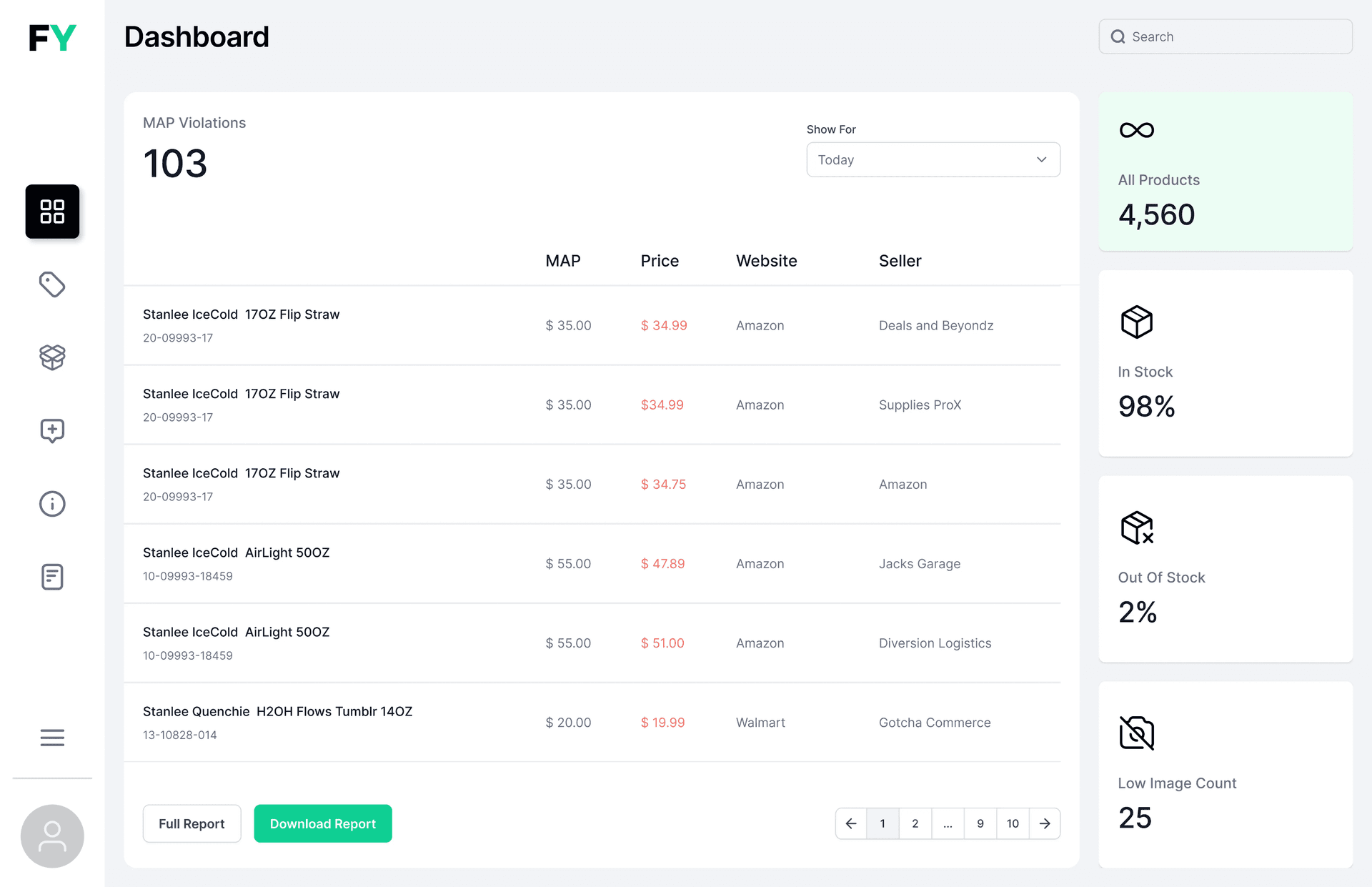The height and width of the screenshot is (887, 1372).
Task: Expand the Show For Today dropdown
Action: coord(933,159)
